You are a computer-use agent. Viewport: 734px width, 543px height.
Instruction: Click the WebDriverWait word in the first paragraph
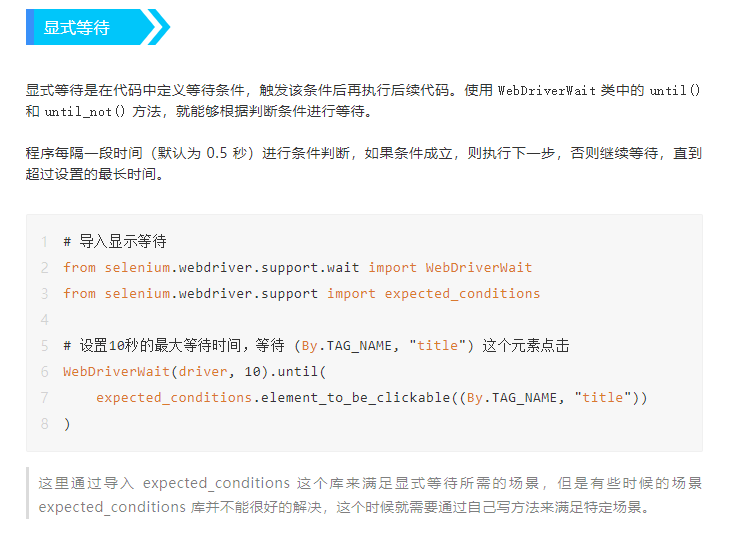click(546, 90)
